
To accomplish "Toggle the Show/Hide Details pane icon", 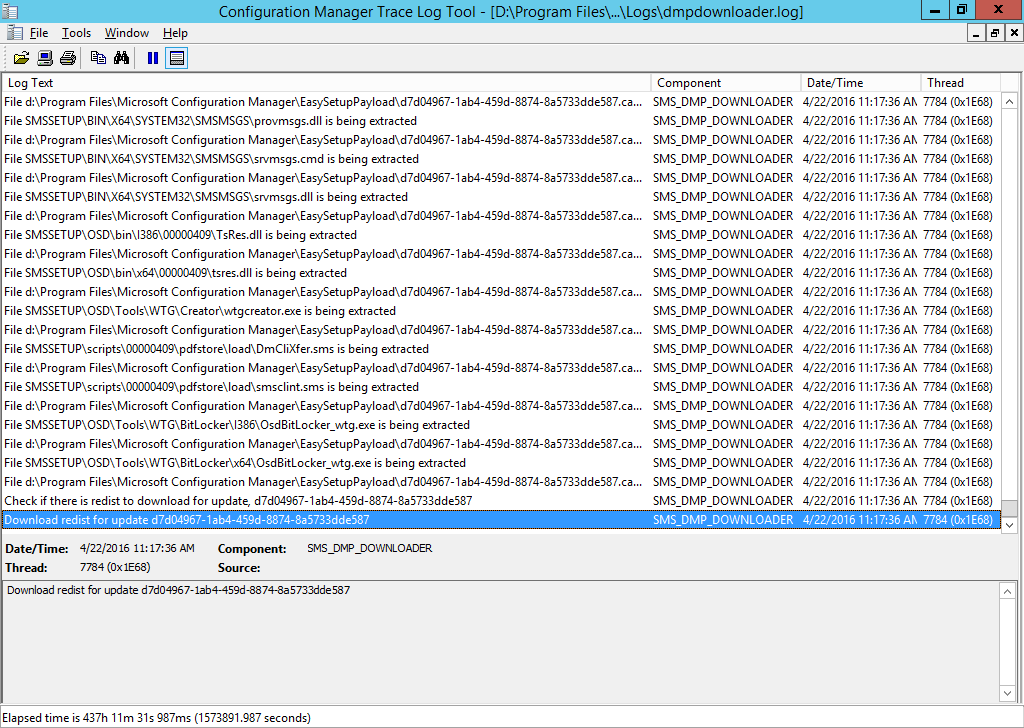I will (176, 58).
